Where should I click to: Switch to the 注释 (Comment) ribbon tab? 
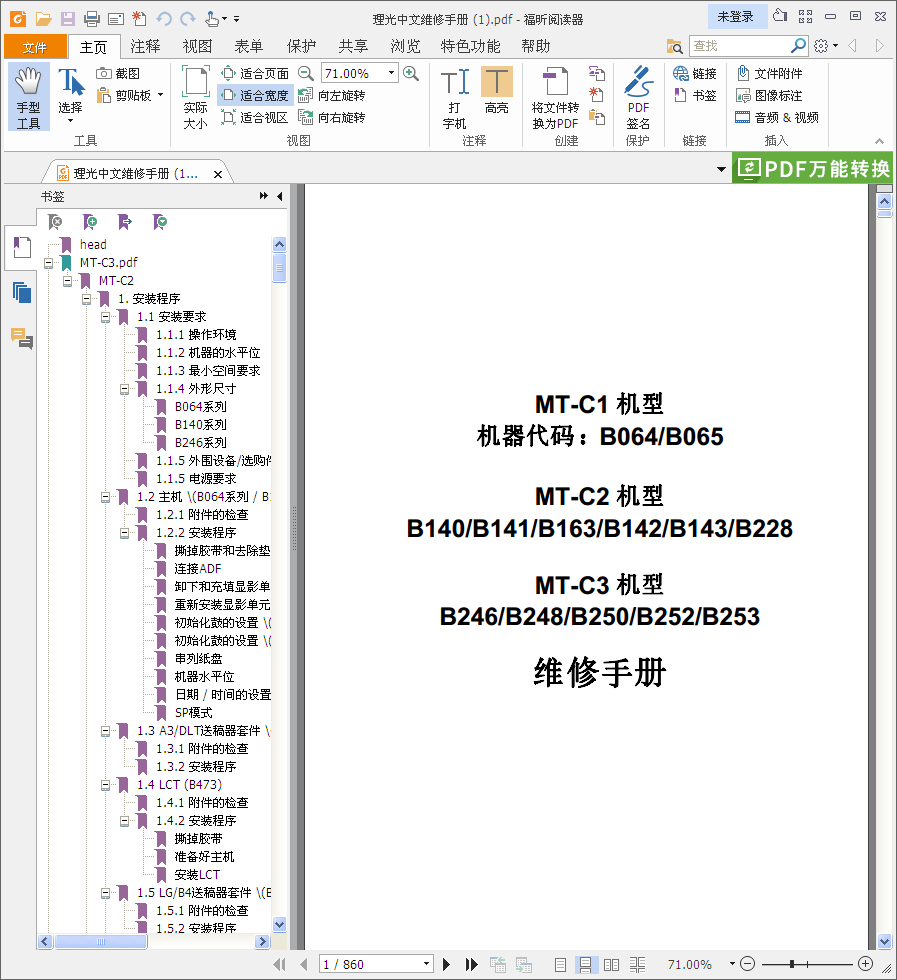[x=145, y=46]
